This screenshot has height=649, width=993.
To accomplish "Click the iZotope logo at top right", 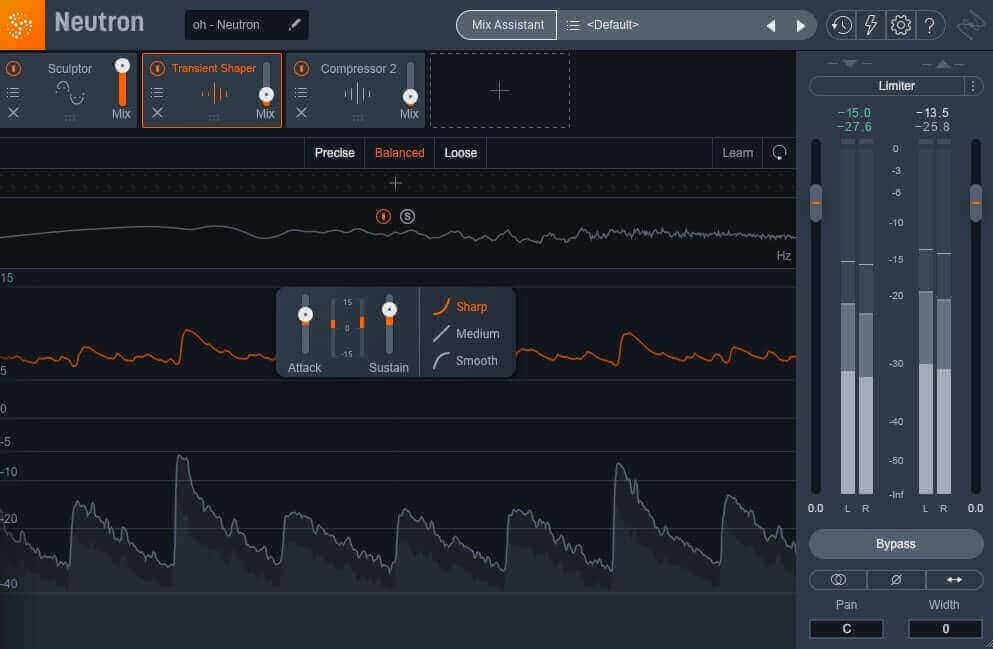I will tap(971, 25).
